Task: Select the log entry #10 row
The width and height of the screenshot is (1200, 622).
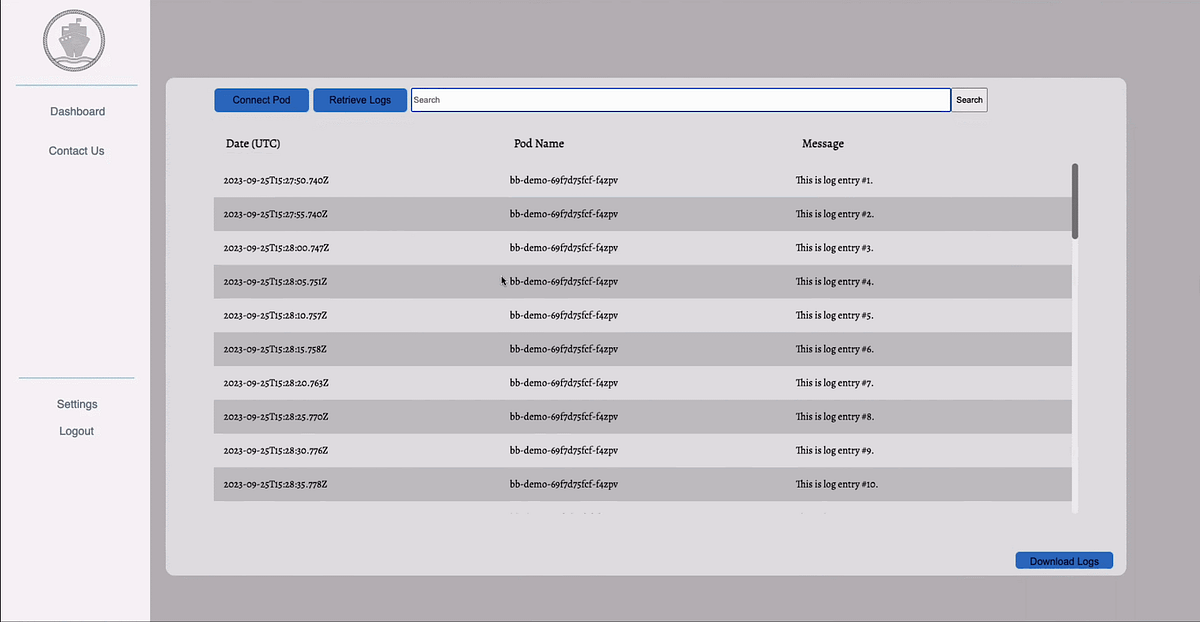Action: (640, 484)
